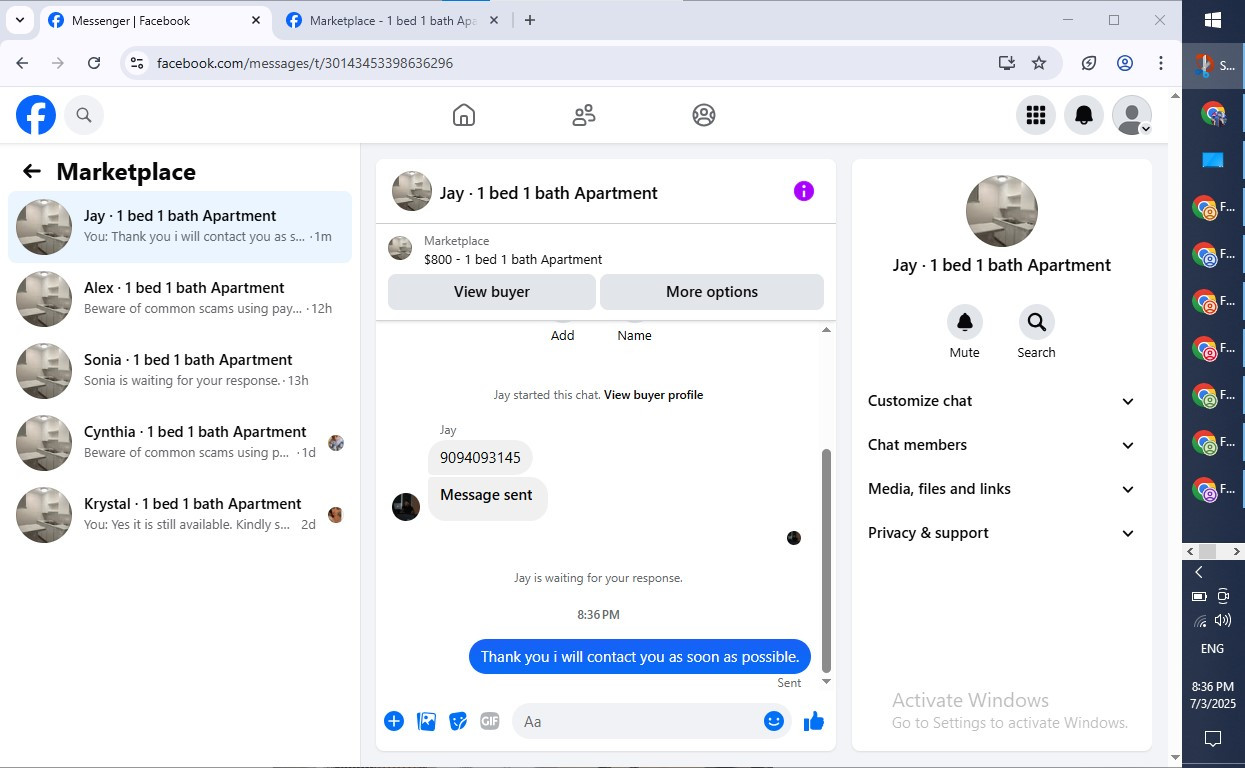The image size is (1245, 768).
Task: Attach a photo using image icon
Action: [x=426, y=721]
